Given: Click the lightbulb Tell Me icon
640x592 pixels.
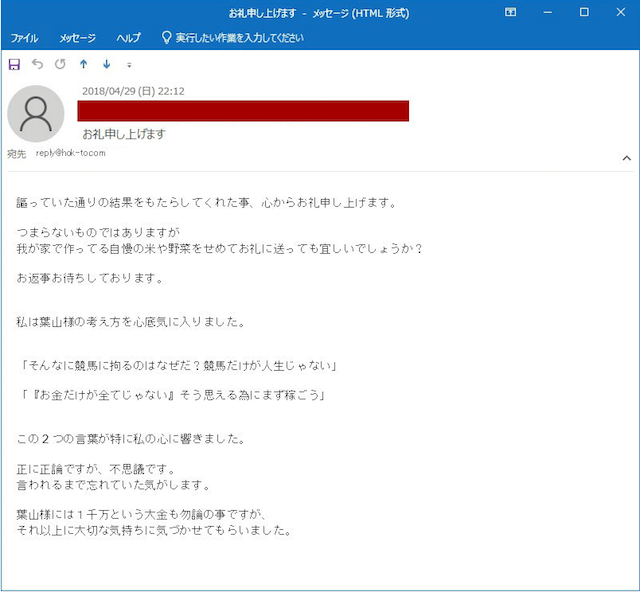Looking at the screenshot, I should [166, 38].
